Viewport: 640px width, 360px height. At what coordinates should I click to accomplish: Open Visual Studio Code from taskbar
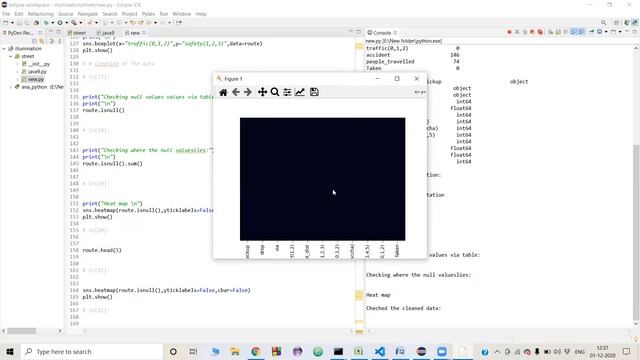(380, 351)
